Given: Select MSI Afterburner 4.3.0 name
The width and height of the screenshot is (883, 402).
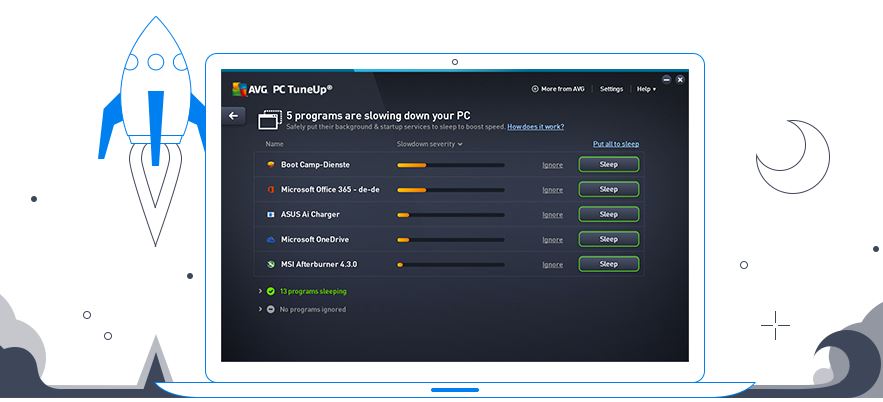Looking at the screenshot, I should click(319, 264).
